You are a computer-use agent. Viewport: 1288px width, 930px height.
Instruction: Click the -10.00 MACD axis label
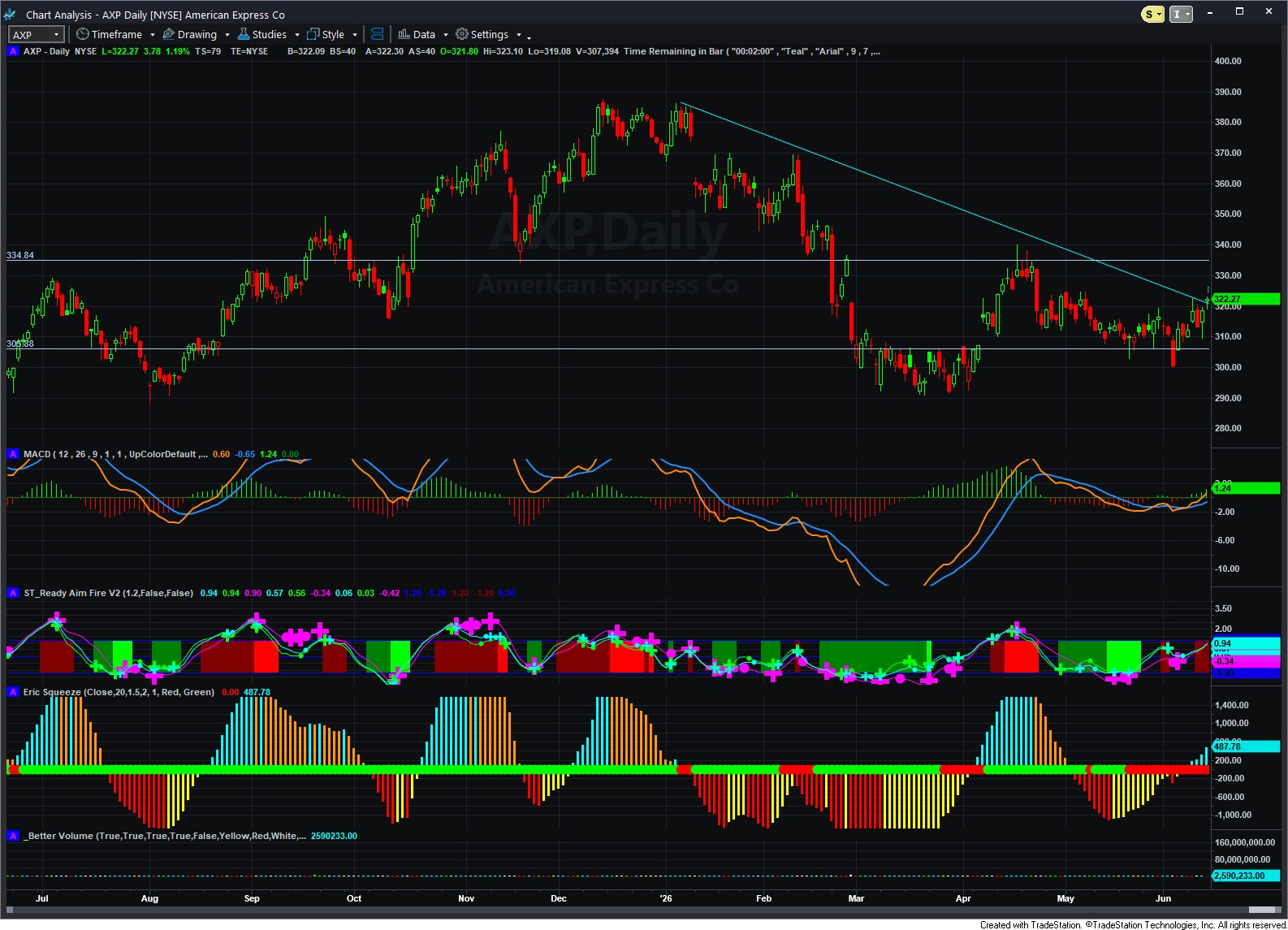[x=1227, y=569]
